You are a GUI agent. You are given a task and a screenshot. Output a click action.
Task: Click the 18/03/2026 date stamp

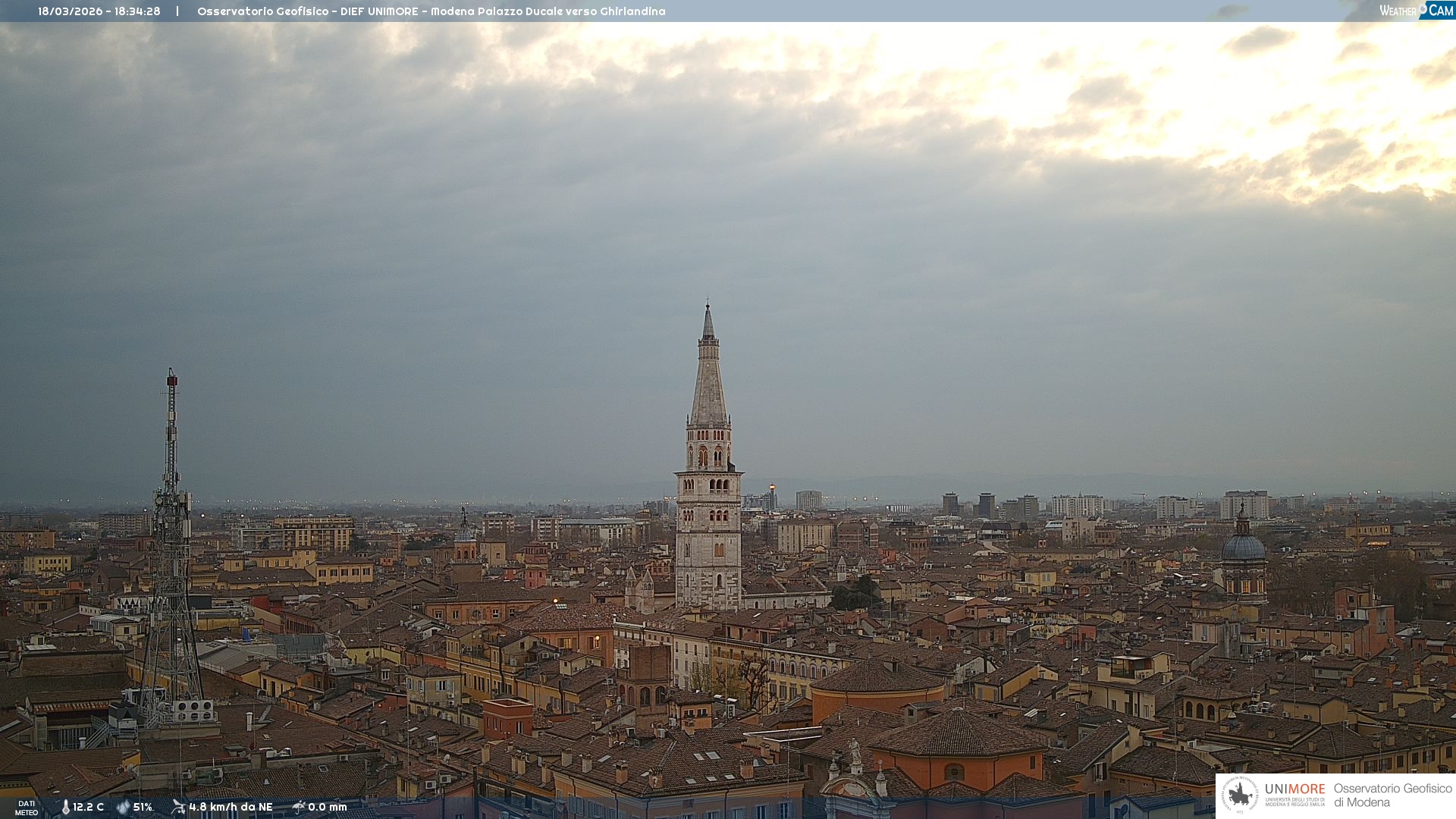(x=70, y=11)
